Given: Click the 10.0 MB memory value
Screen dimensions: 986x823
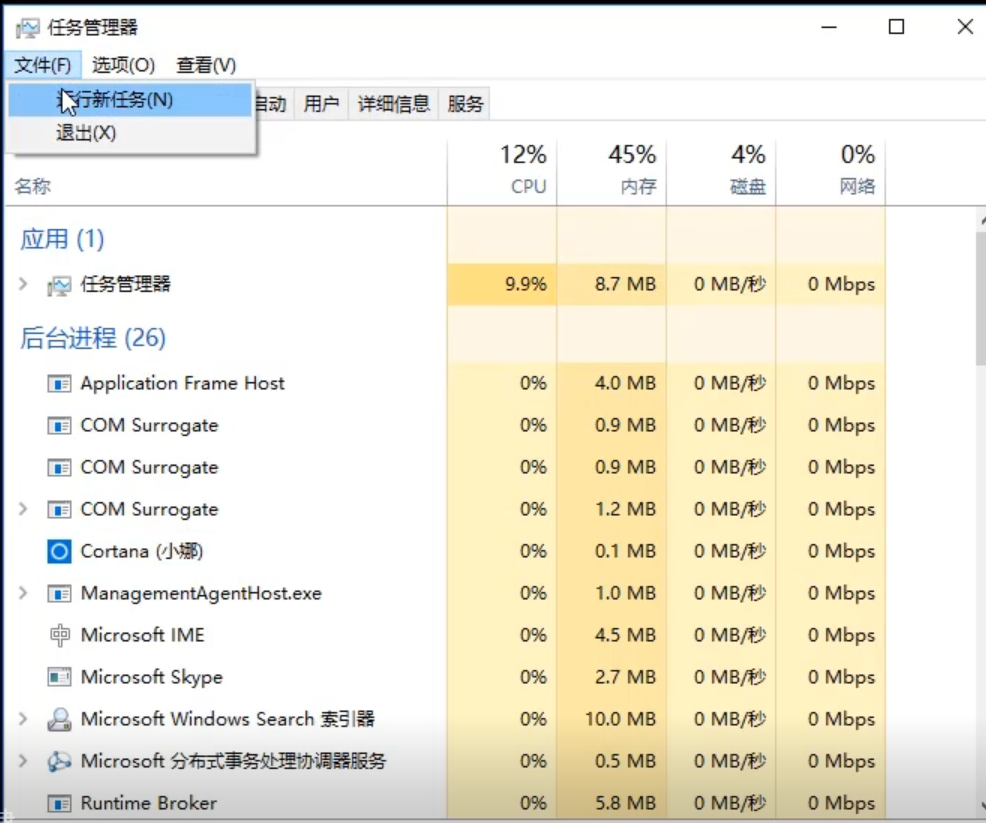Looking at the screenshot, I should point(620,719).
